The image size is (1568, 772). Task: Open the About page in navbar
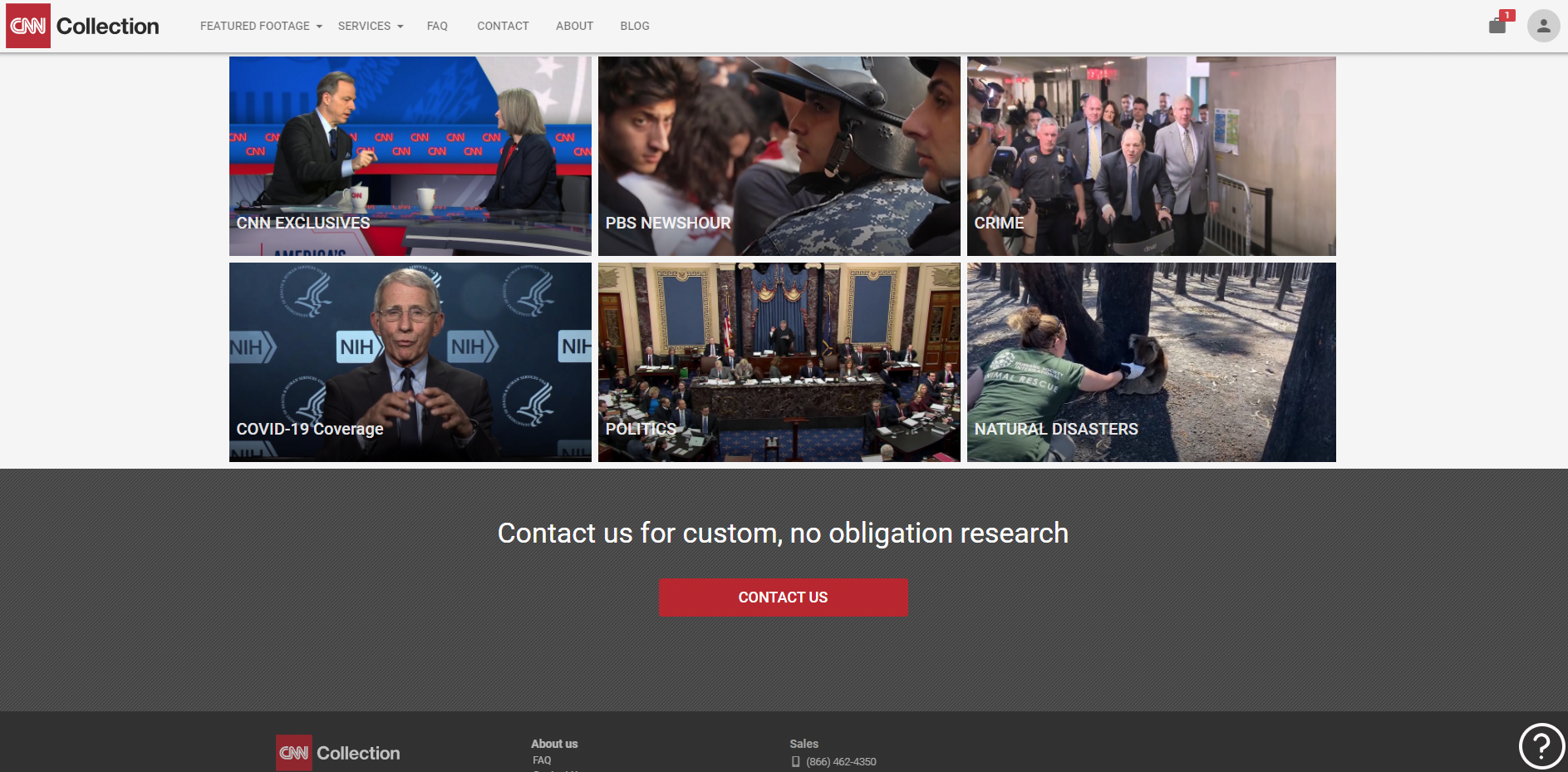(x=574, y=26)
